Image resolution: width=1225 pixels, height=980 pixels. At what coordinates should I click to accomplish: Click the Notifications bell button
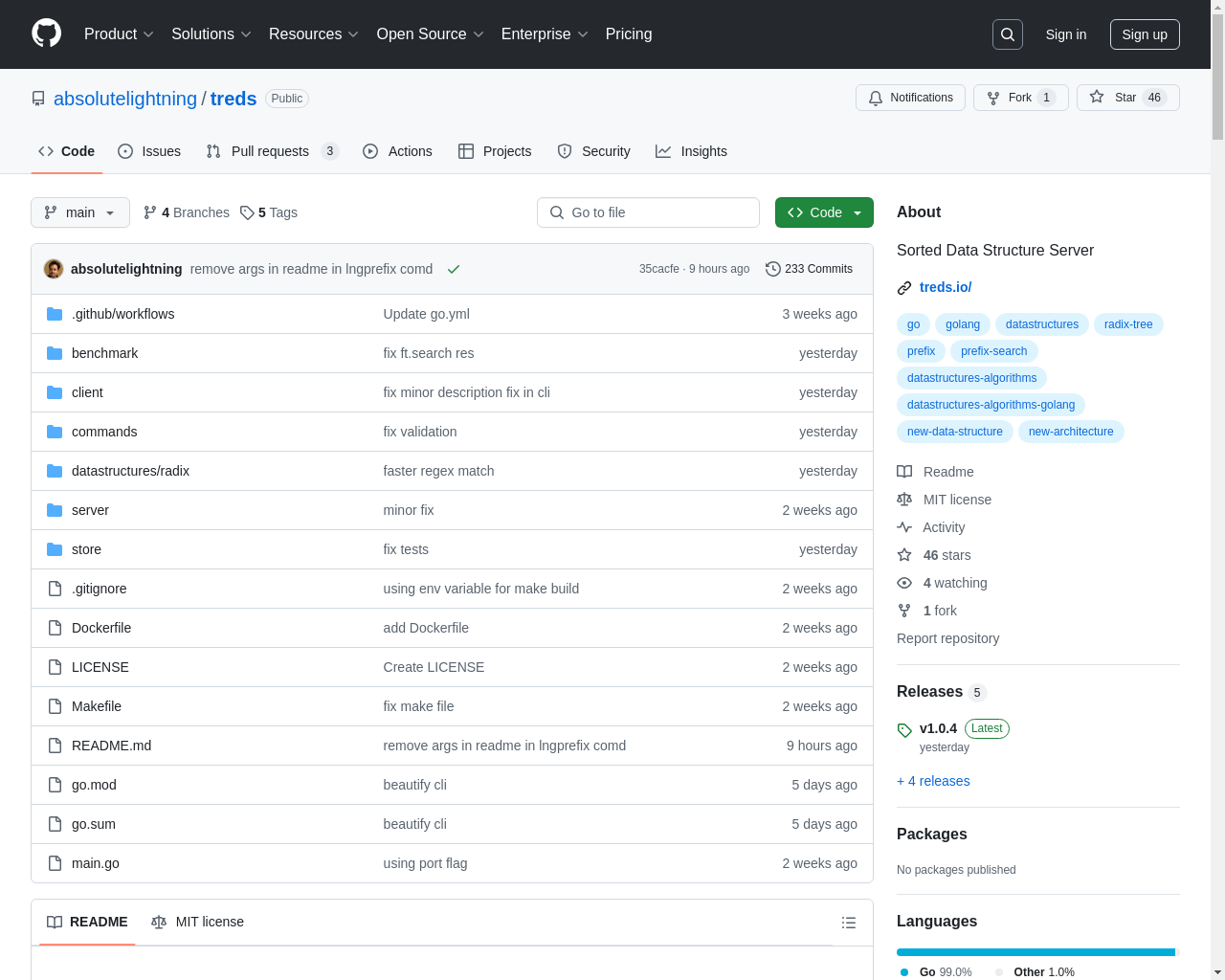pos(910,98)
